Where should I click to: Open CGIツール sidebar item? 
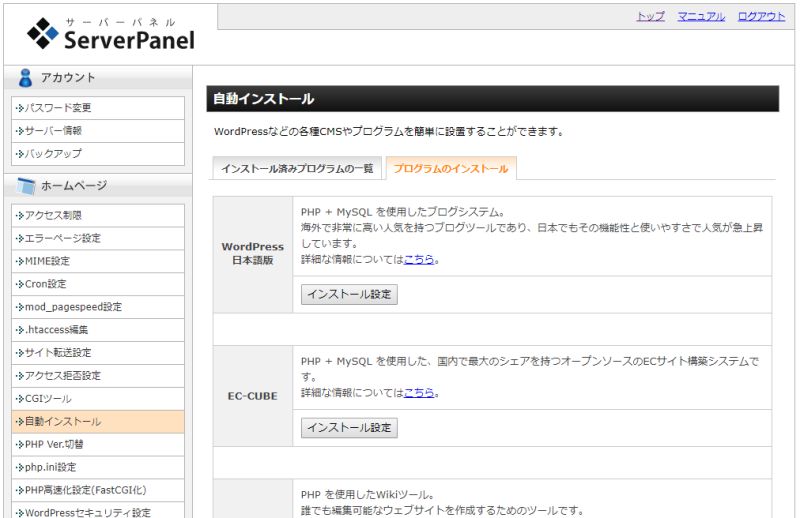(98, 399)
